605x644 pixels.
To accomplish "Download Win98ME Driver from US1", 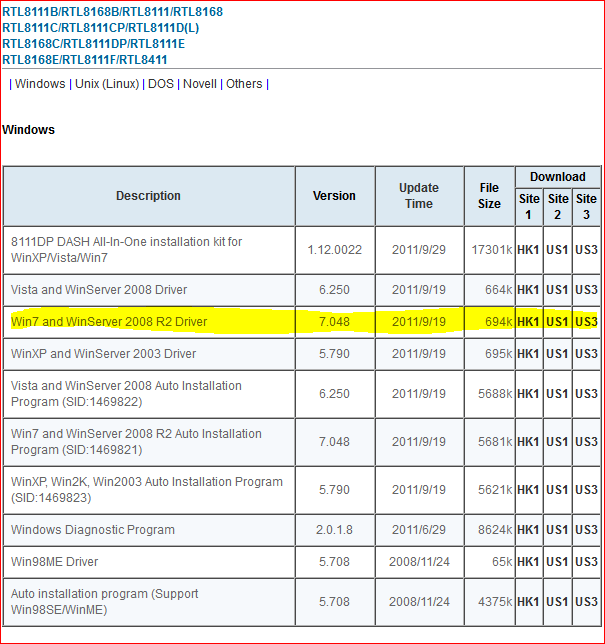I will 557,561.
